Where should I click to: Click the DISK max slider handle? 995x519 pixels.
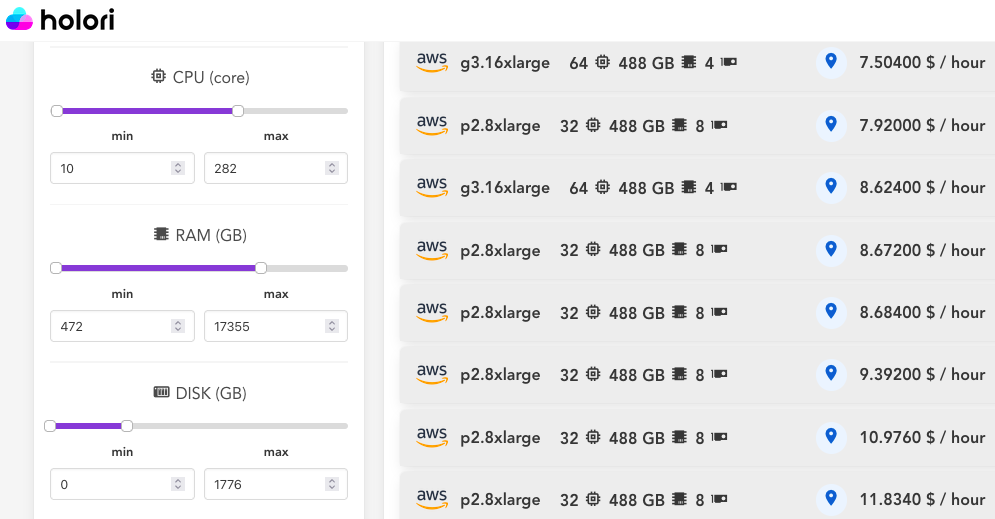127,426
